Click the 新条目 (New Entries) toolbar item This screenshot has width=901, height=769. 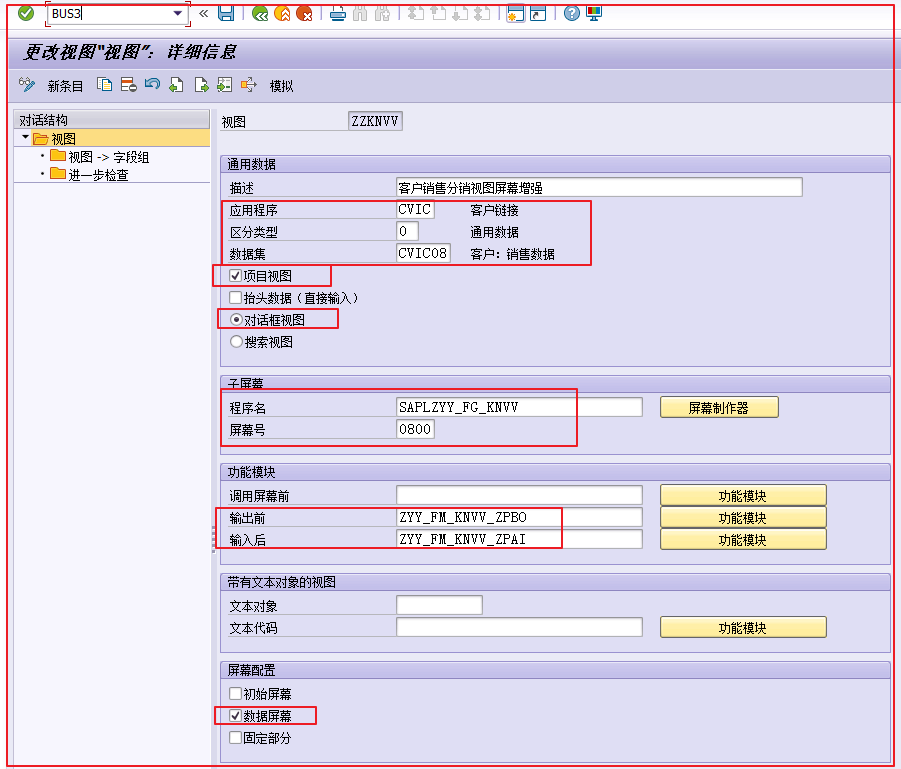[64, 85]
